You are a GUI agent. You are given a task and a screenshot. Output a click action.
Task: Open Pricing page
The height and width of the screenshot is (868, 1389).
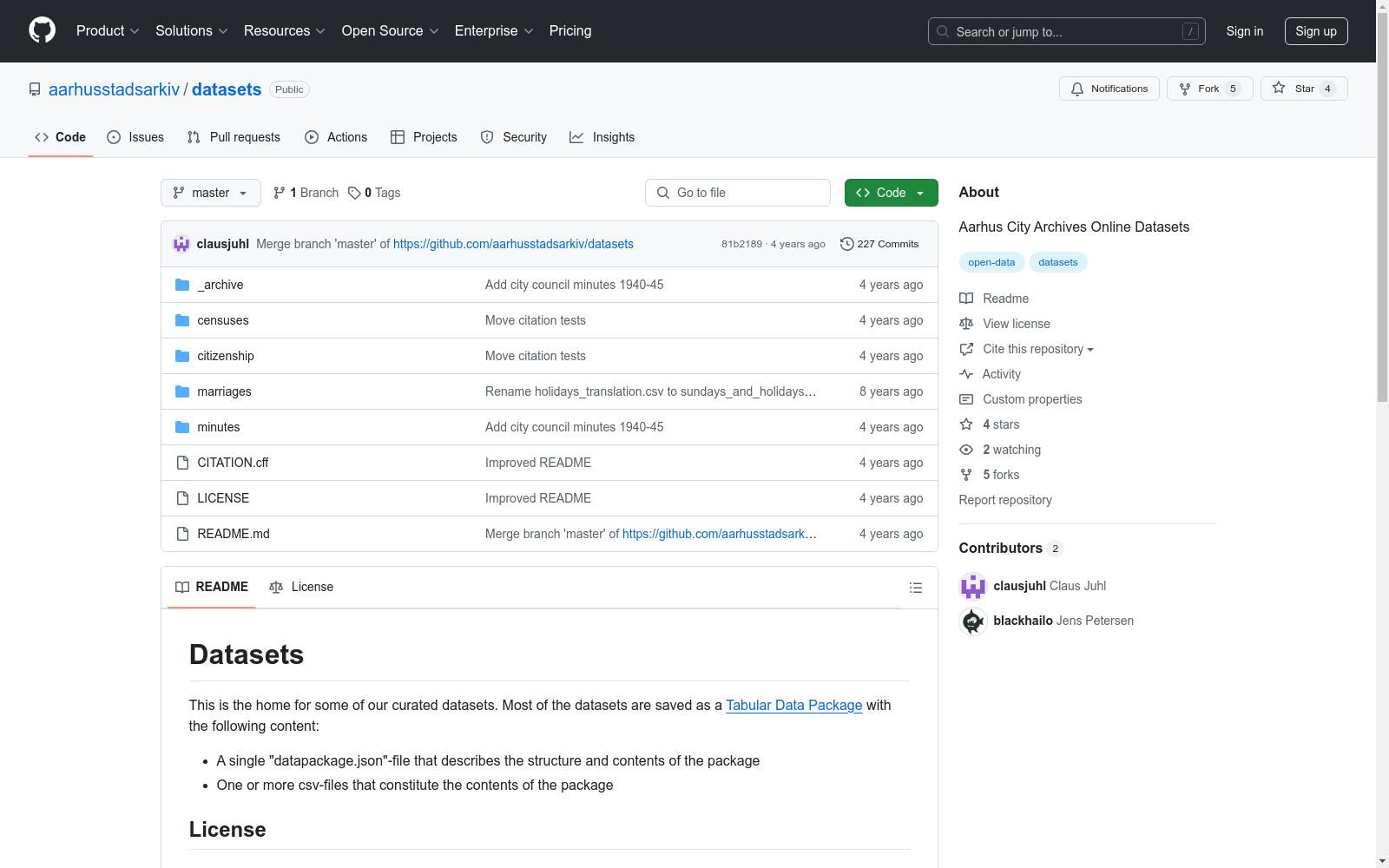(x=570, y=31)
